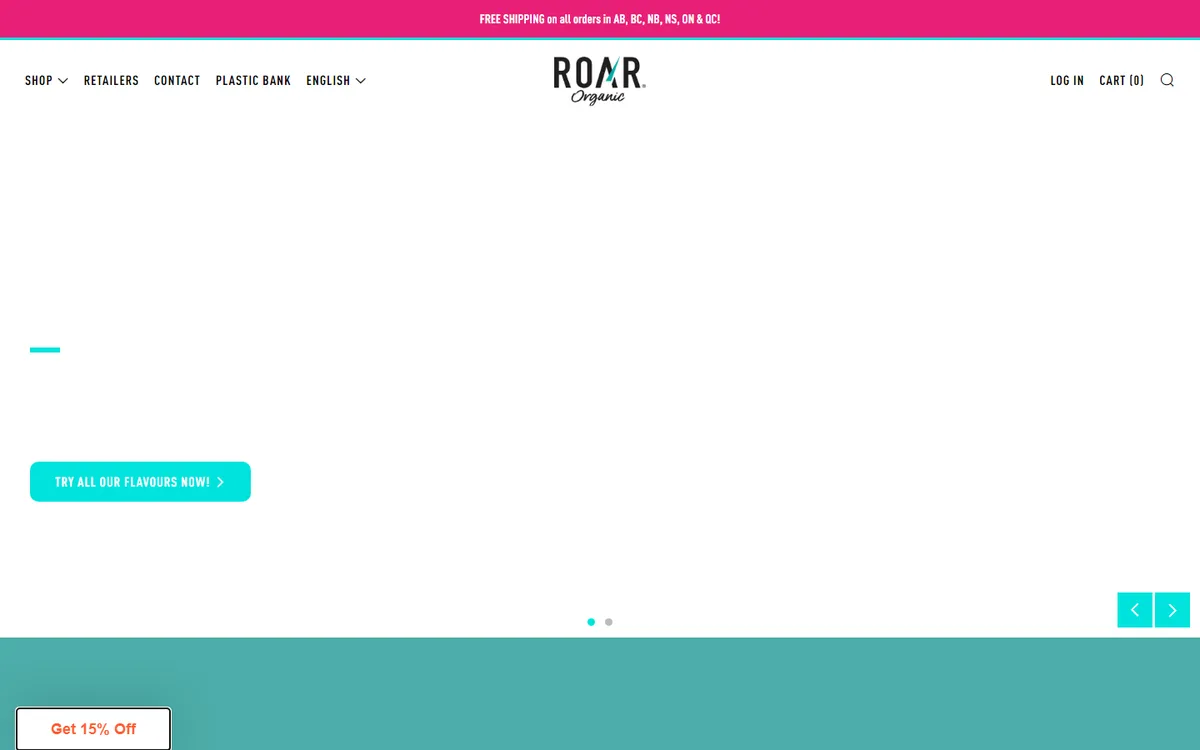
Task: Advance to the next slide arrow
Action: pos(1172,610)
